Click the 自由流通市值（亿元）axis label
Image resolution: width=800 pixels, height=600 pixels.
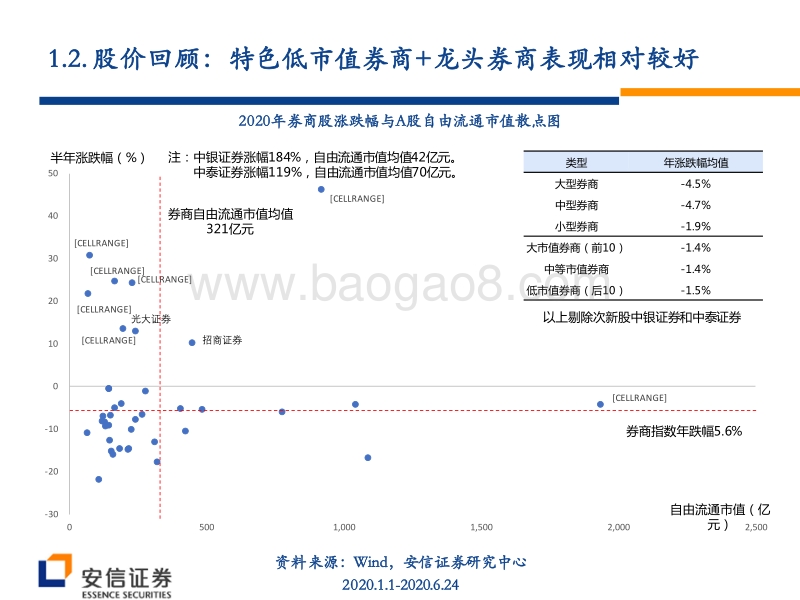(x=719, y=517)
